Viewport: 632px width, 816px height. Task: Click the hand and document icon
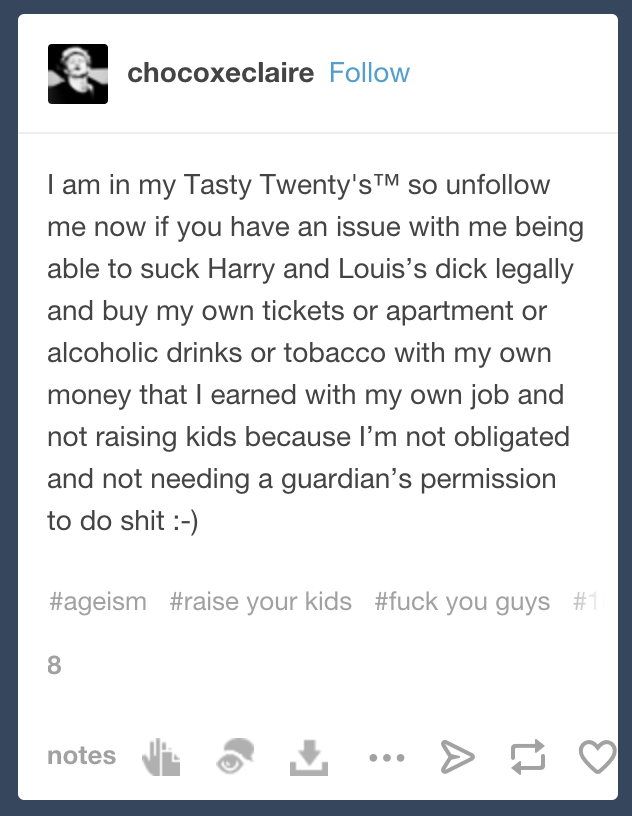pyautogui.click(x=161, y=757)
